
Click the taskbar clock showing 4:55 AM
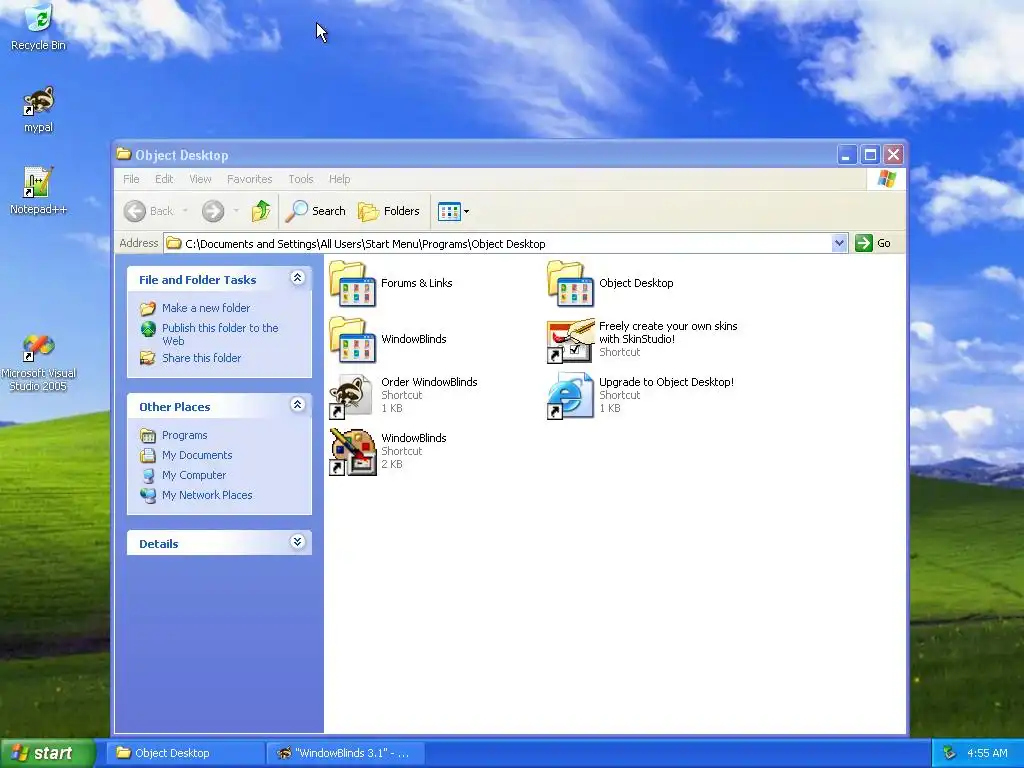click(x=987, y=753)
